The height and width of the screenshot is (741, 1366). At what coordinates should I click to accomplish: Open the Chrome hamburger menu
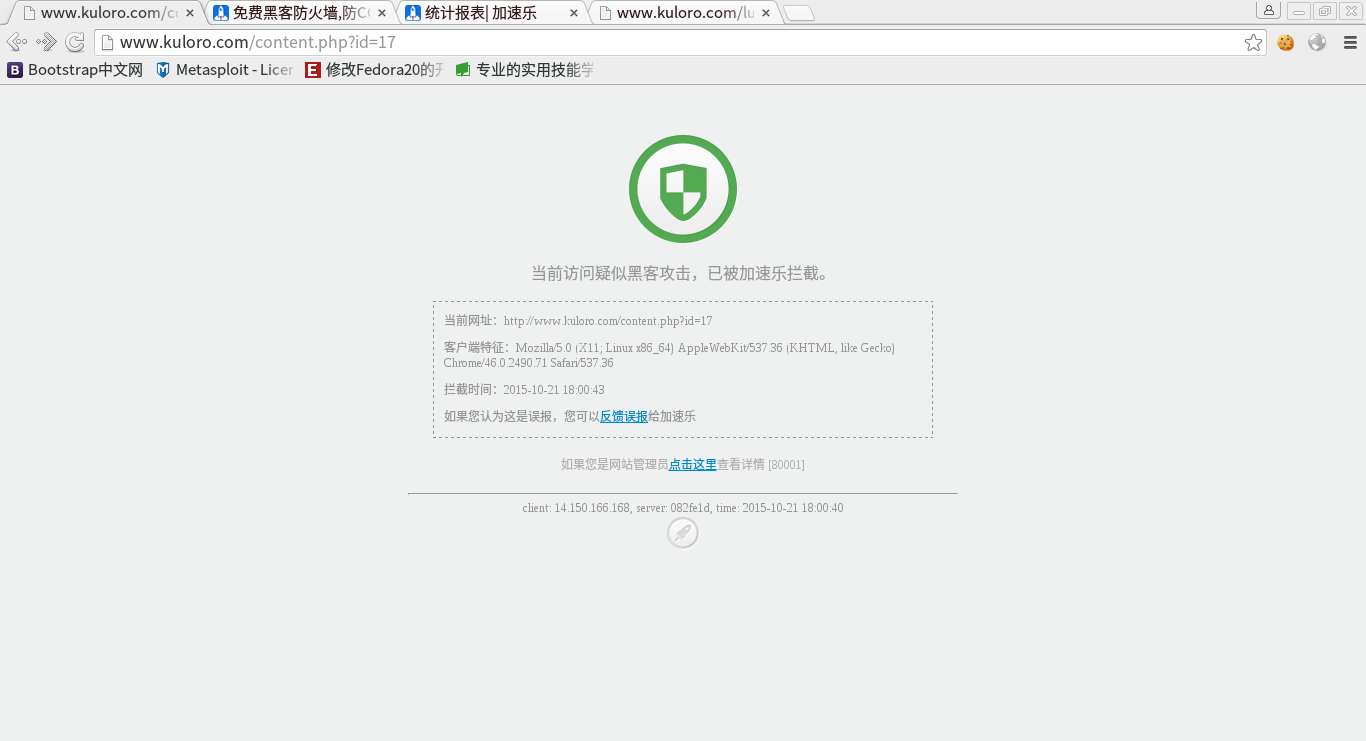click(1350, 42)
